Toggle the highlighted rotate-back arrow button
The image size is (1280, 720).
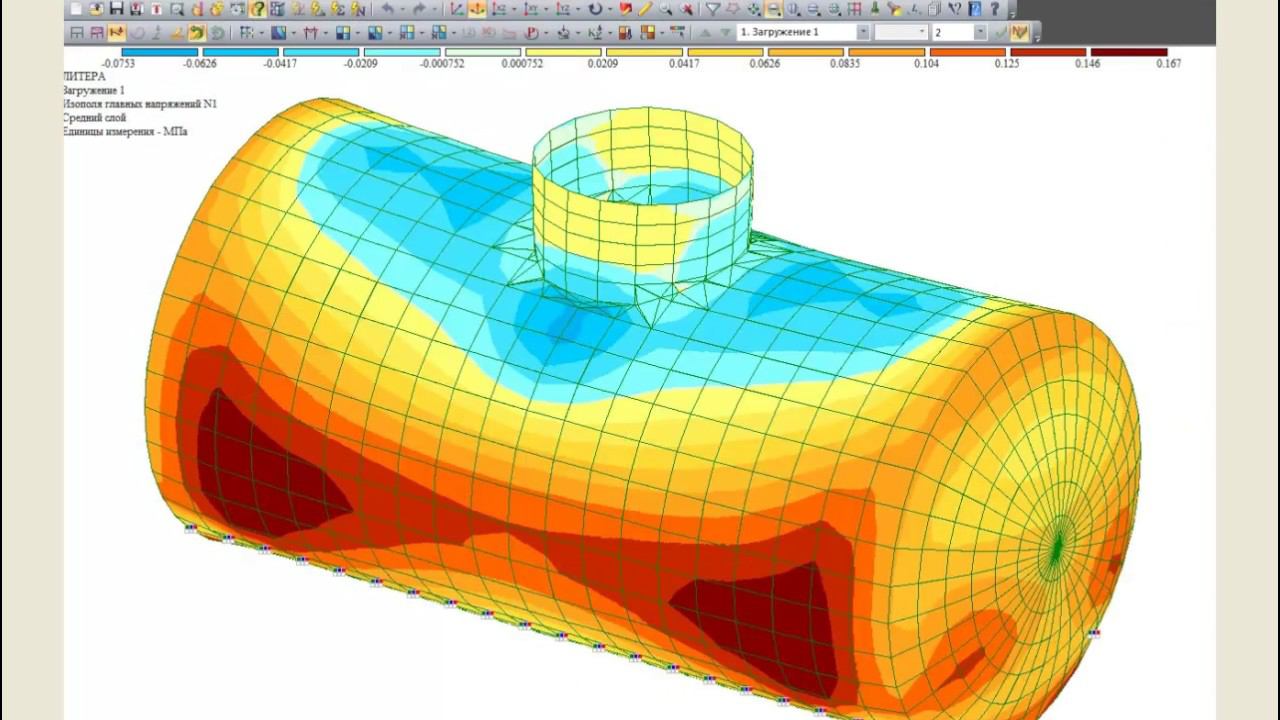(x=197, y=33)
